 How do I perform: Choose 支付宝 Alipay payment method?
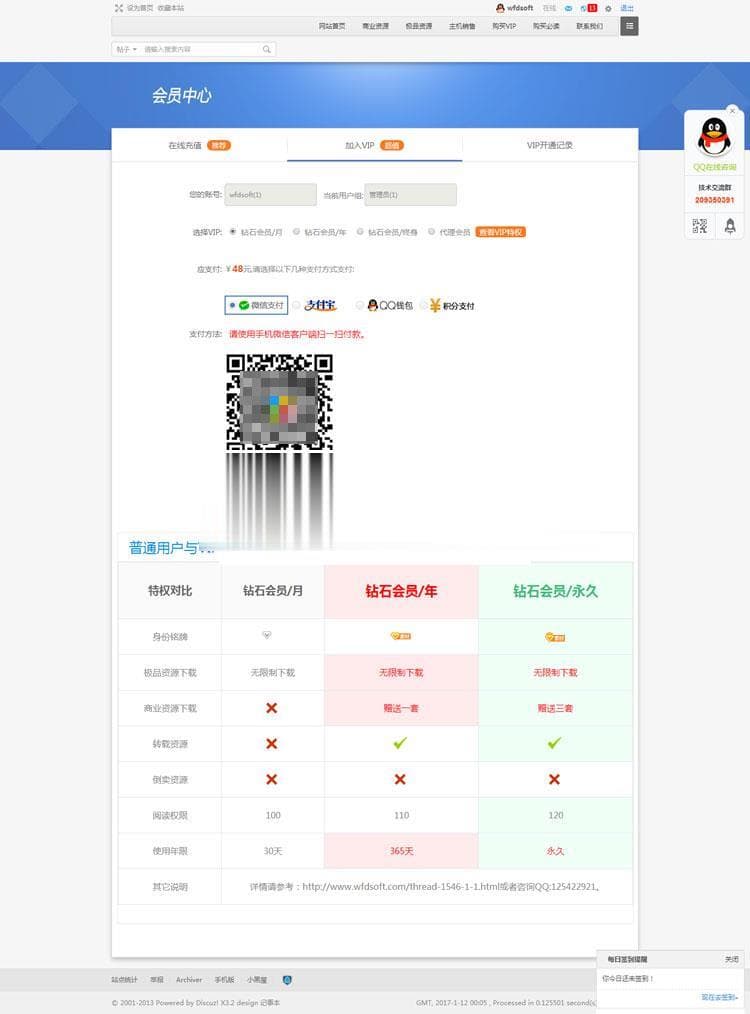point(315,305)
